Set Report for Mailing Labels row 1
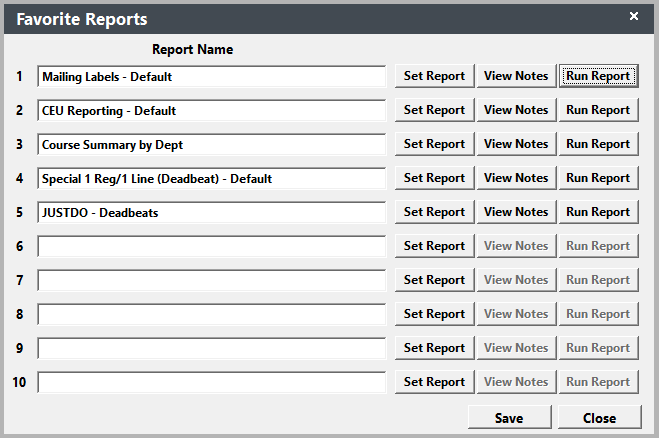The height and width of the screenshot is (438, 659). [434, 76]
